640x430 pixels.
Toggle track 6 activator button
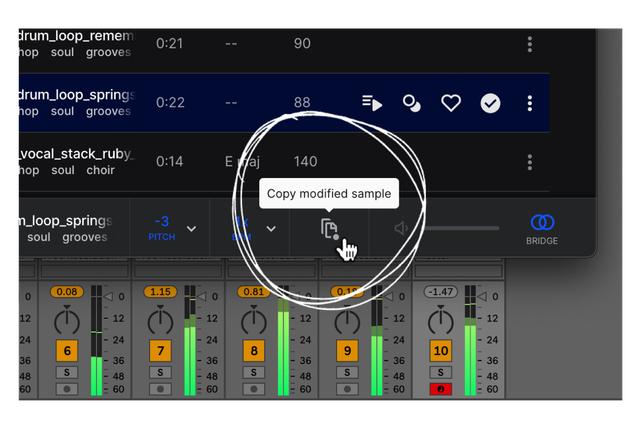tap(67, 351)
